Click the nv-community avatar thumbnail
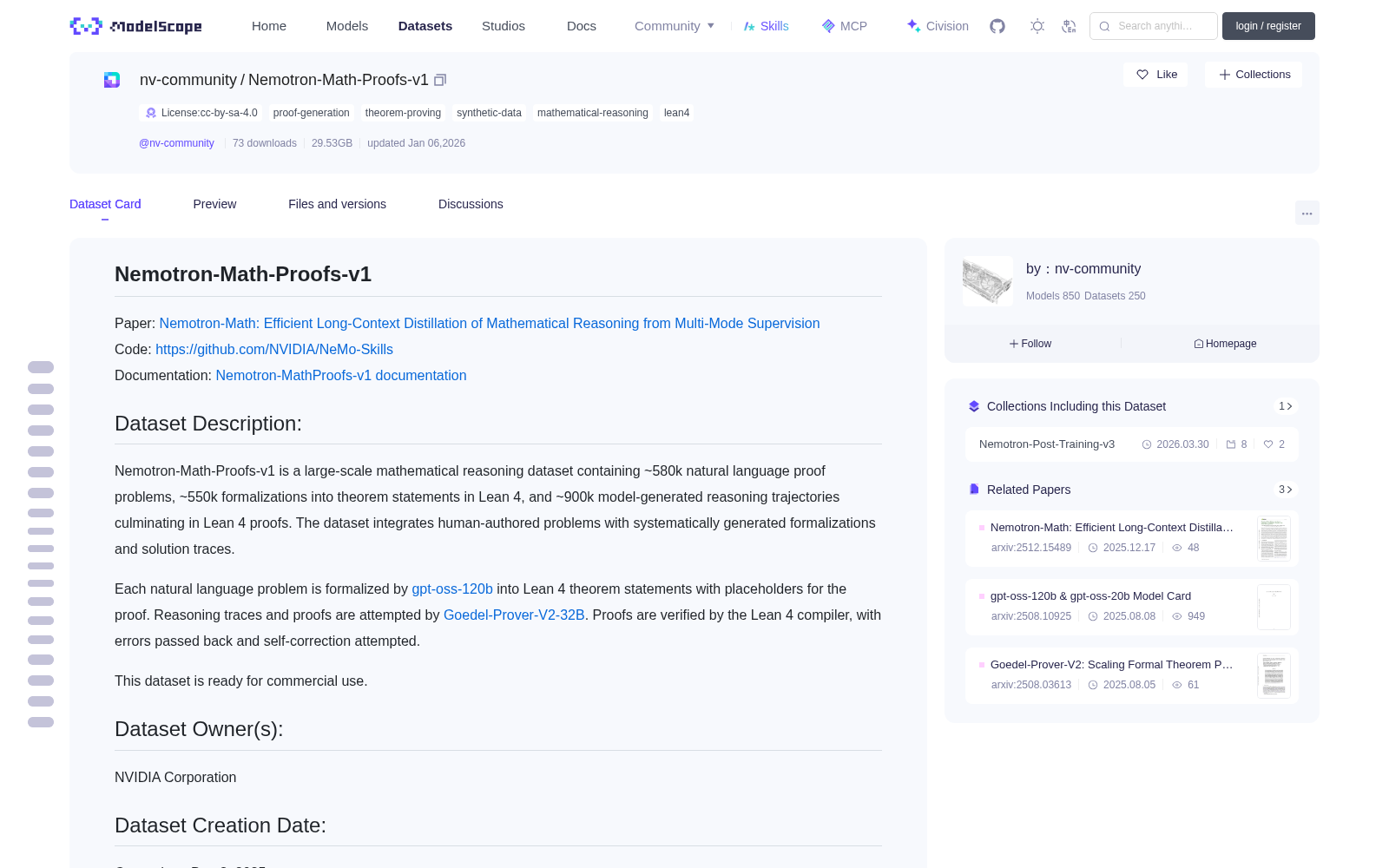This screenshot has width=1389, height=868. pos(988,281)
